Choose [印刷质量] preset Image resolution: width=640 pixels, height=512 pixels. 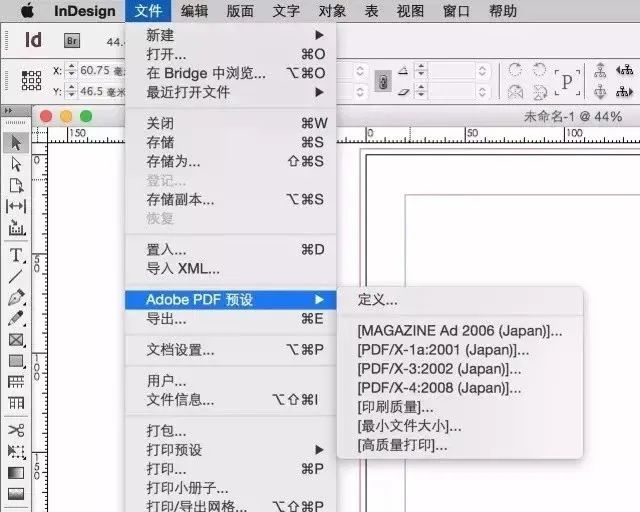coord(460,407)
